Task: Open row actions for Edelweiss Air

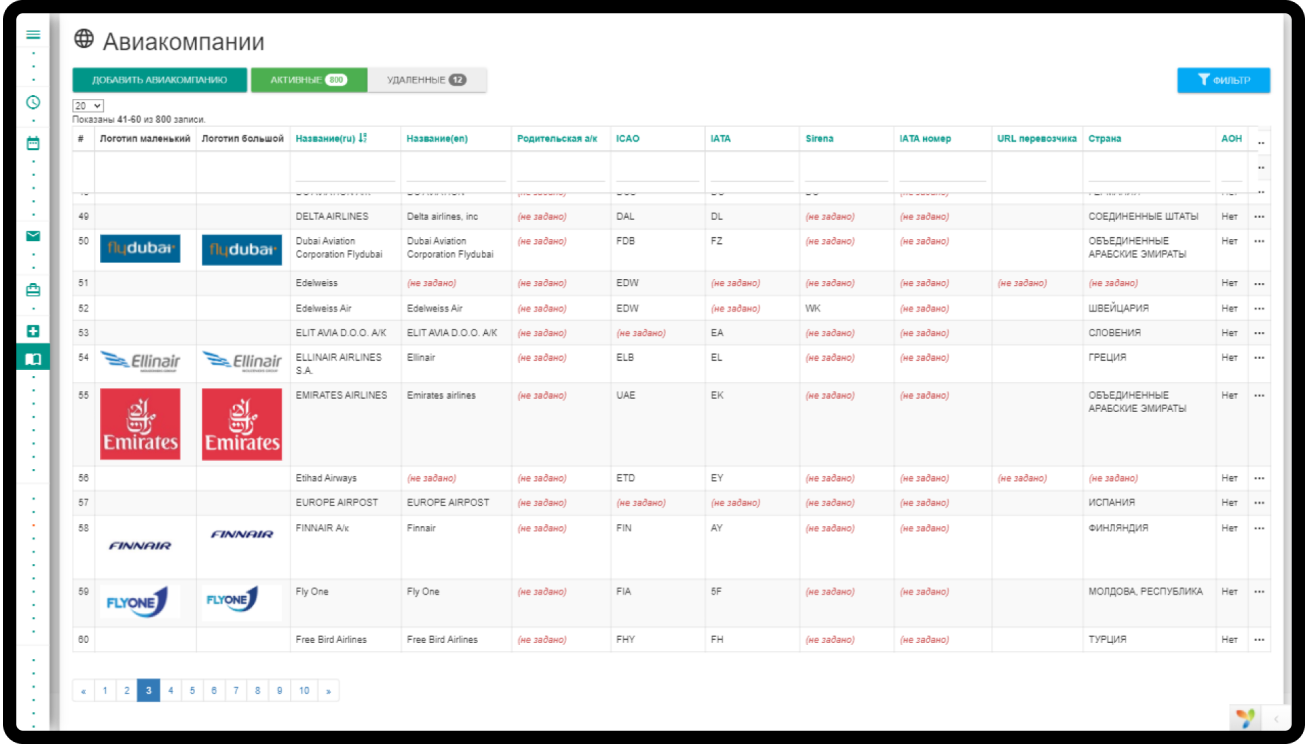Action: 1259,309
